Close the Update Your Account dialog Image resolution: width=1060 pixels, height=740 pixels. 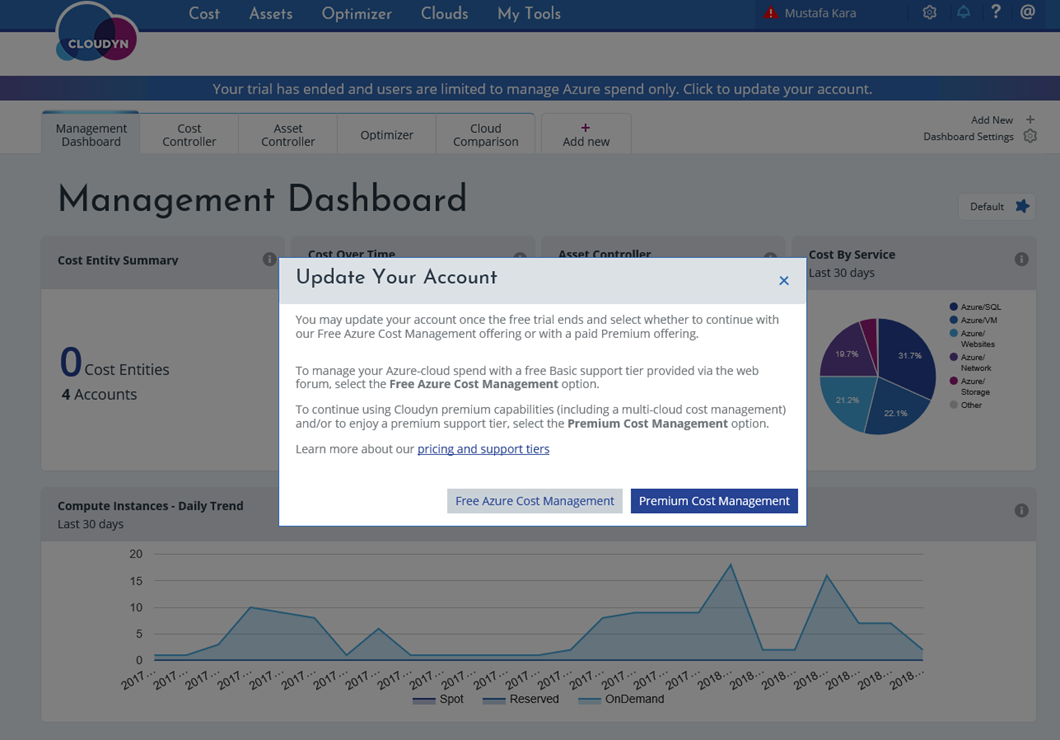784,280
